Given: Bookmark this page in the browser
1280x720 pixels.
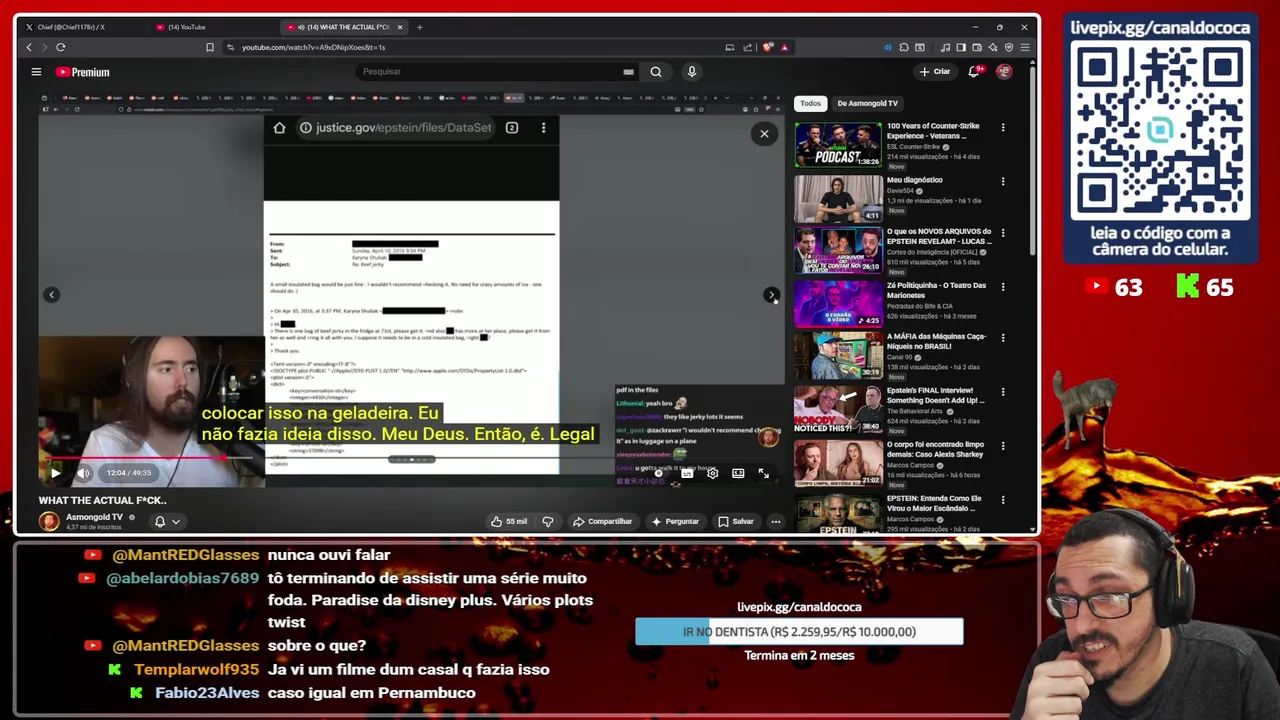Looking at the screenshot, I should [x=210, y=47].
